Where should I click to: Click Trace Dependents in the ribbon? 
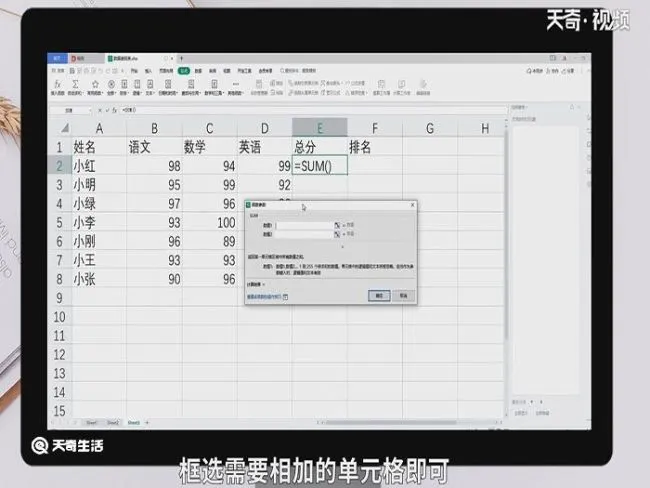(303, 93)
